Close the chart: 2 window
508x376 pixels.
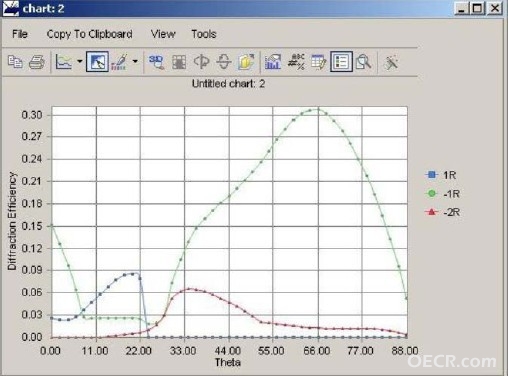pos(495,8)
